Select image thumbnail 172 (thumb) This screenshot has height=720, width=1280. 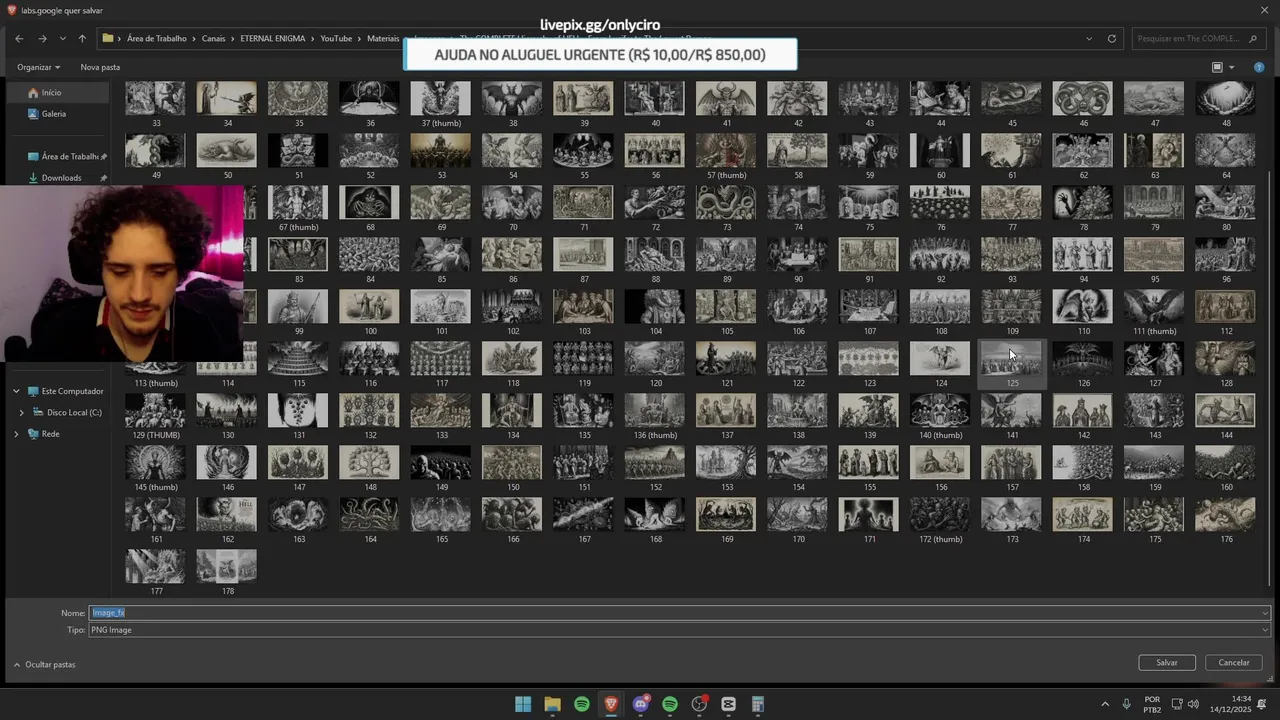tap(940, 521)
